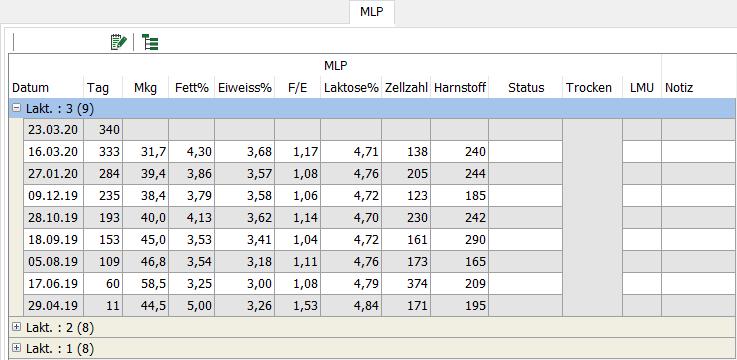Click the Eiweiss% column header
737x360 pixels.
pyautogui.click(x=245, y=88)
